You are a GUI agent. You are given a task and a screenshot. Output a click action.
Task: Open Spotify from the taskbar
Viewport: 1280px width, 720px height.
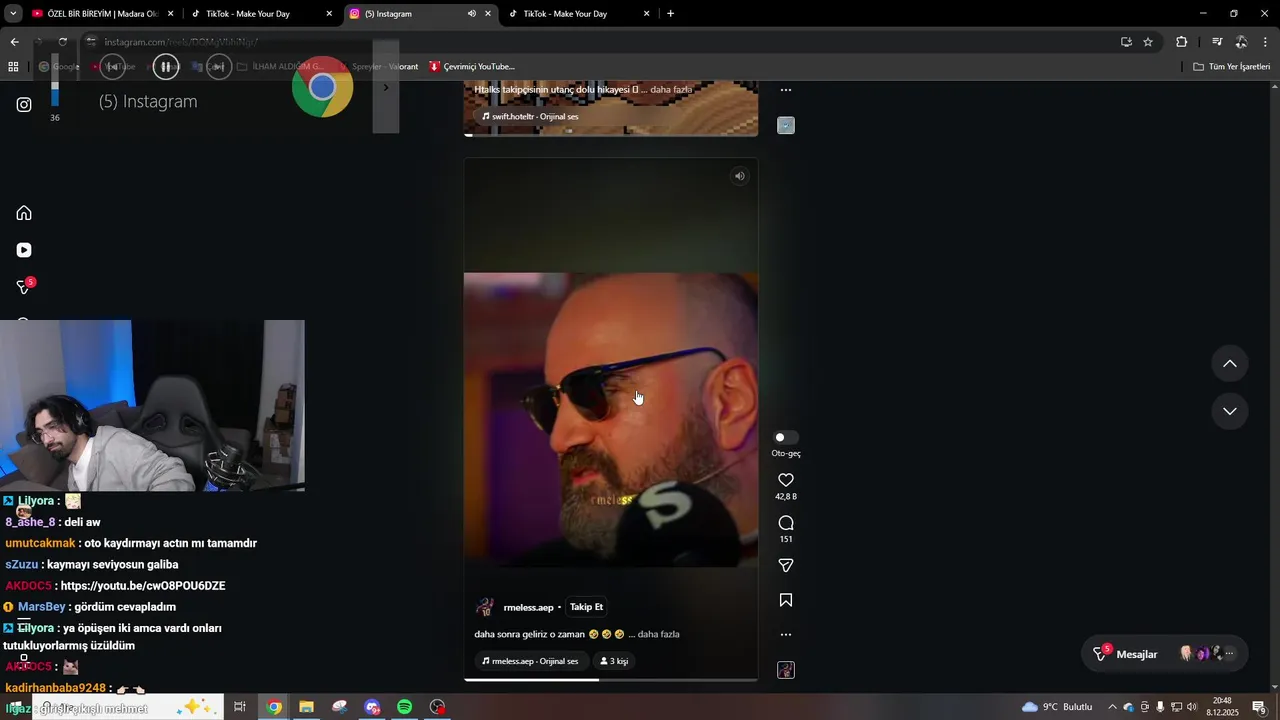(x=404, y=707)
